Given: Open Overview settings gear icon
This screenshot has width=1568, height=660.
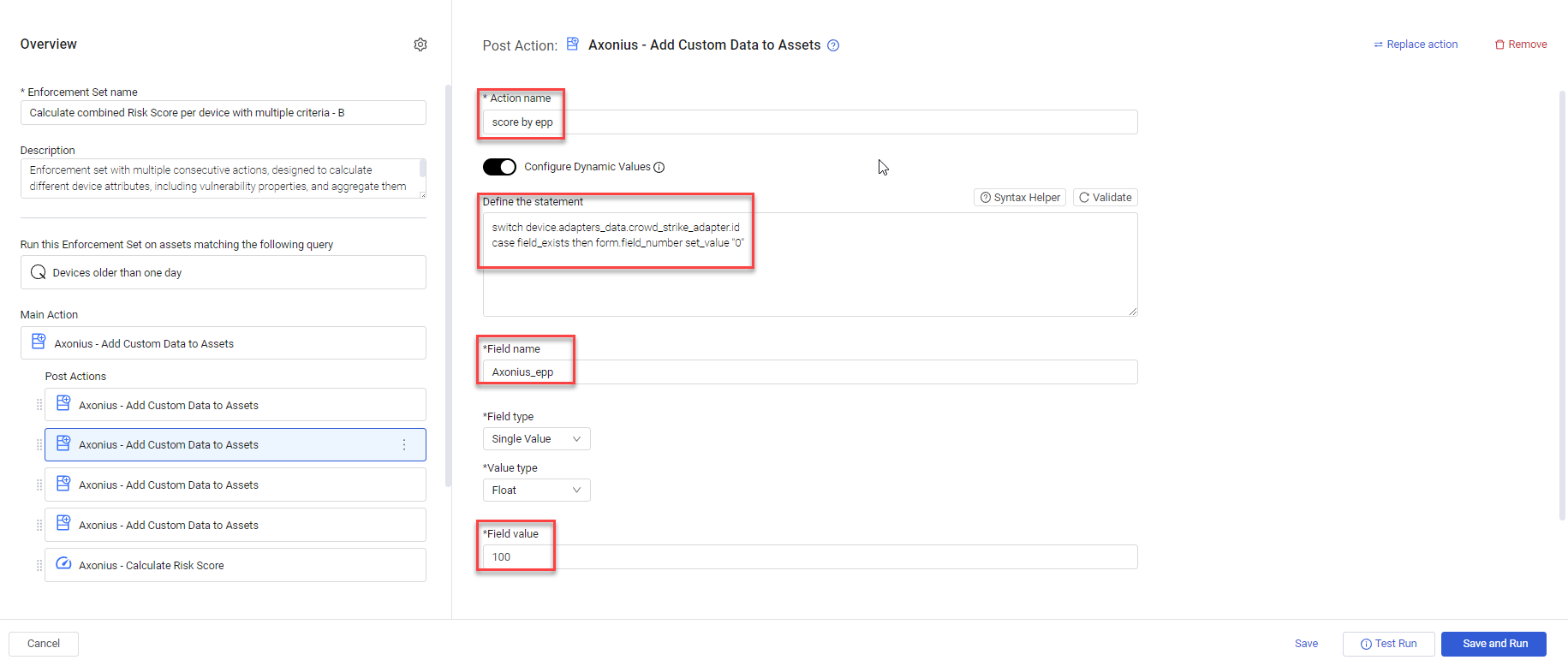Looking at the screenshot, I should click(420, 45).
